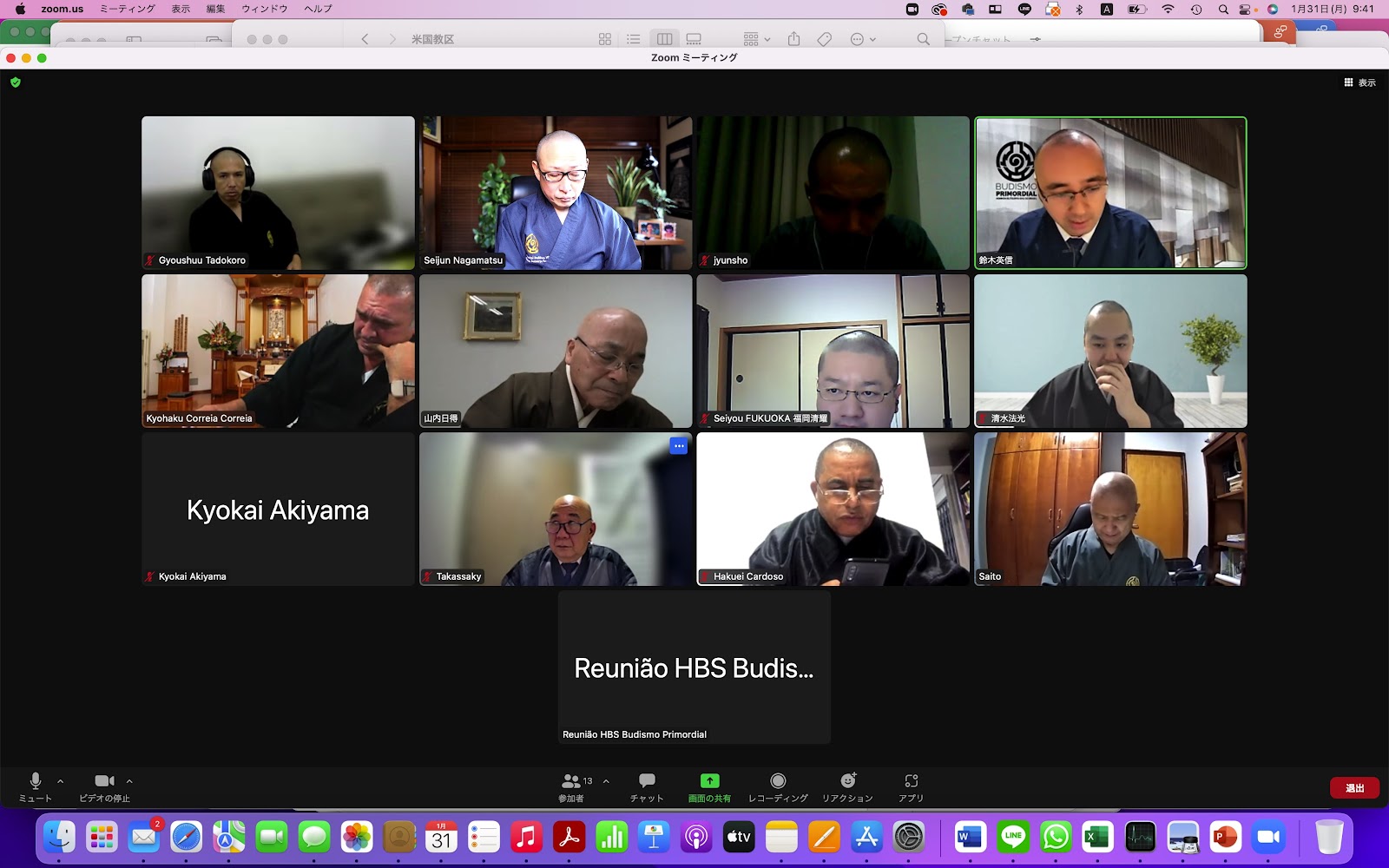Open Microsoft Excel from the Dock
1389x868 pixels.
(x=1097, y=837)
